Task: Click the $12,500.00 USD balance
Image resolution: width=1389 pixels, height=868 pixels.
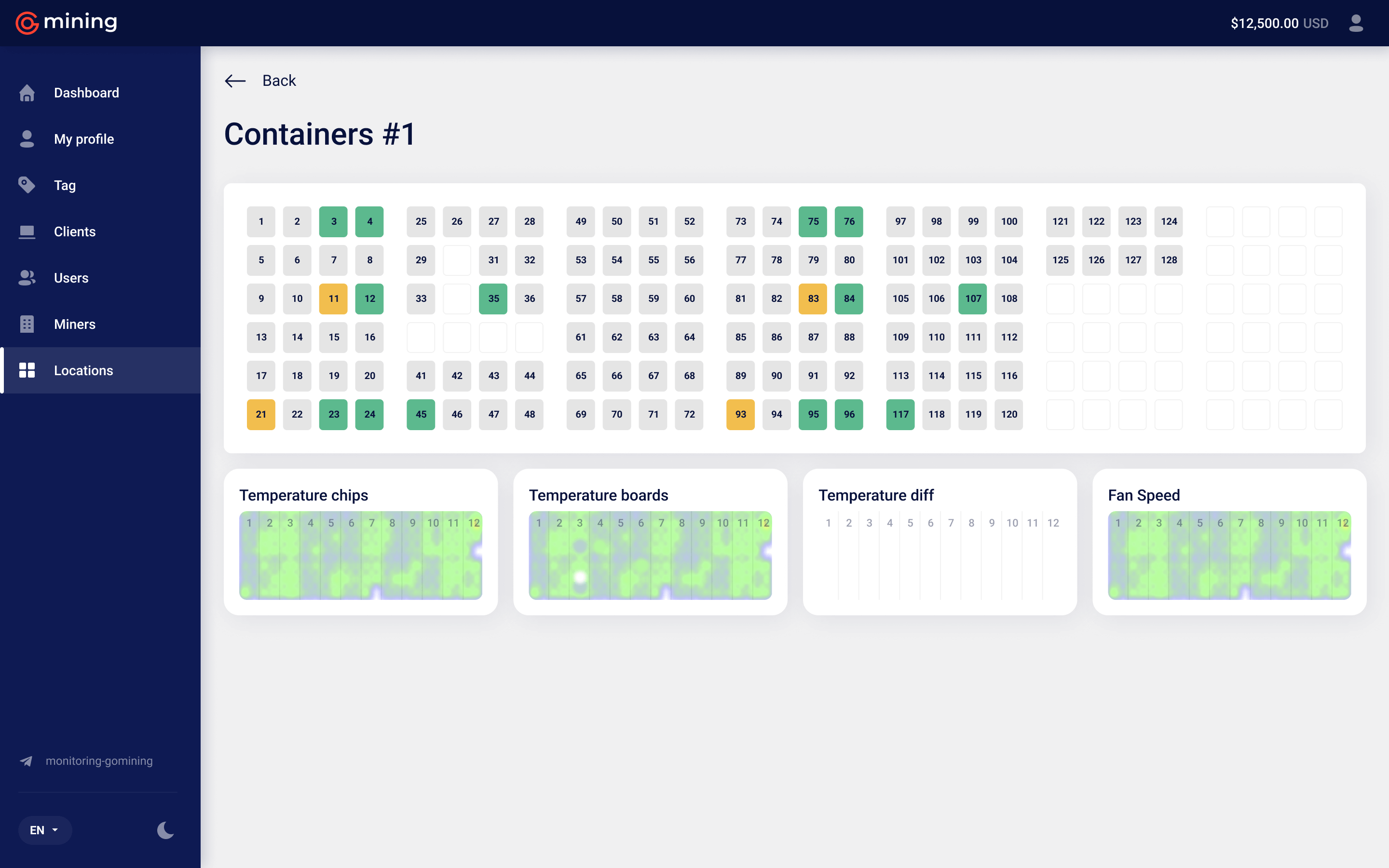Action: [1280, 23]
